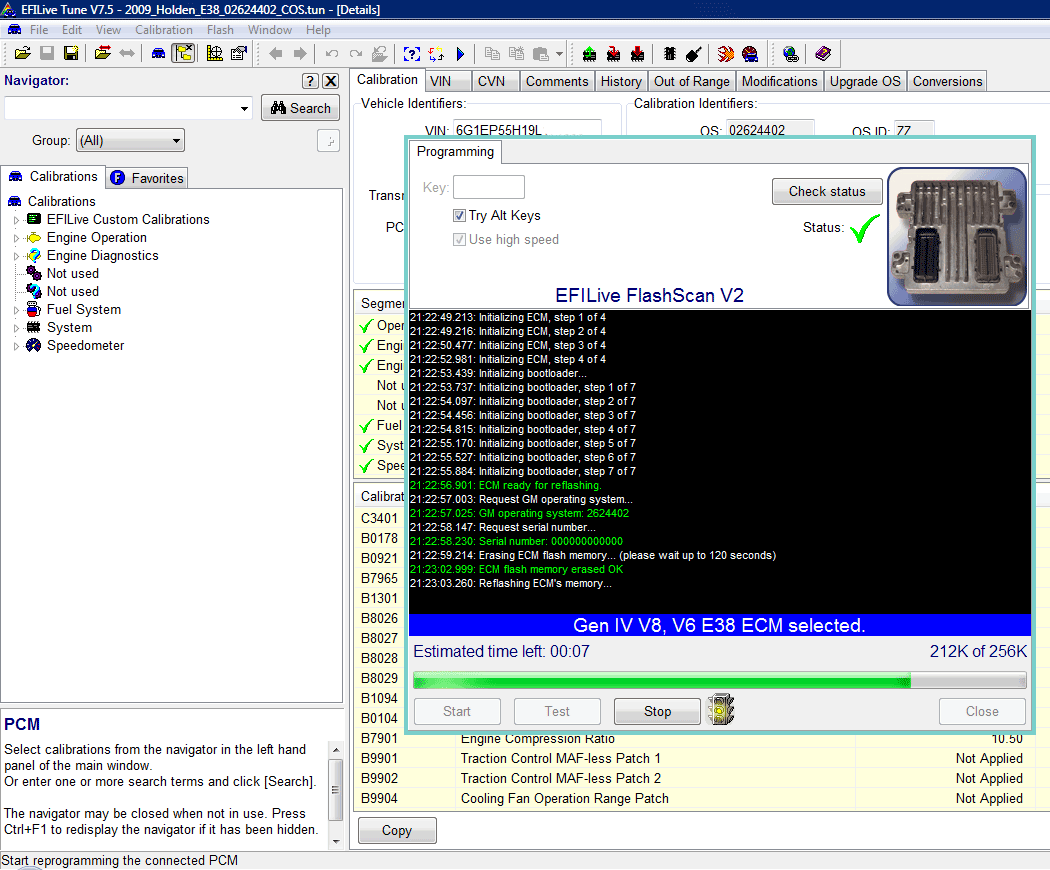Image resolution: width=1050 pixels, height=870 pixels.
Task: Open the EFILive website globe icon
Action: click(x=788, y=53)
